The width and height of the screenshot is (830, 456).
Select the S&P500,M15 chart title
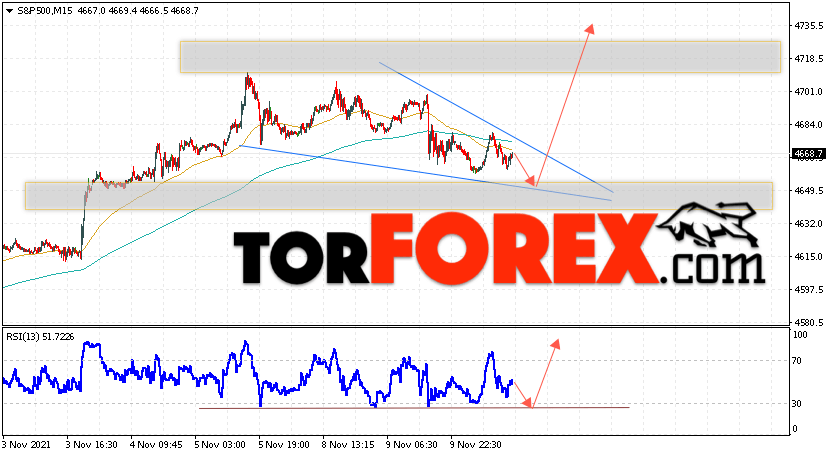click(45, 11)
